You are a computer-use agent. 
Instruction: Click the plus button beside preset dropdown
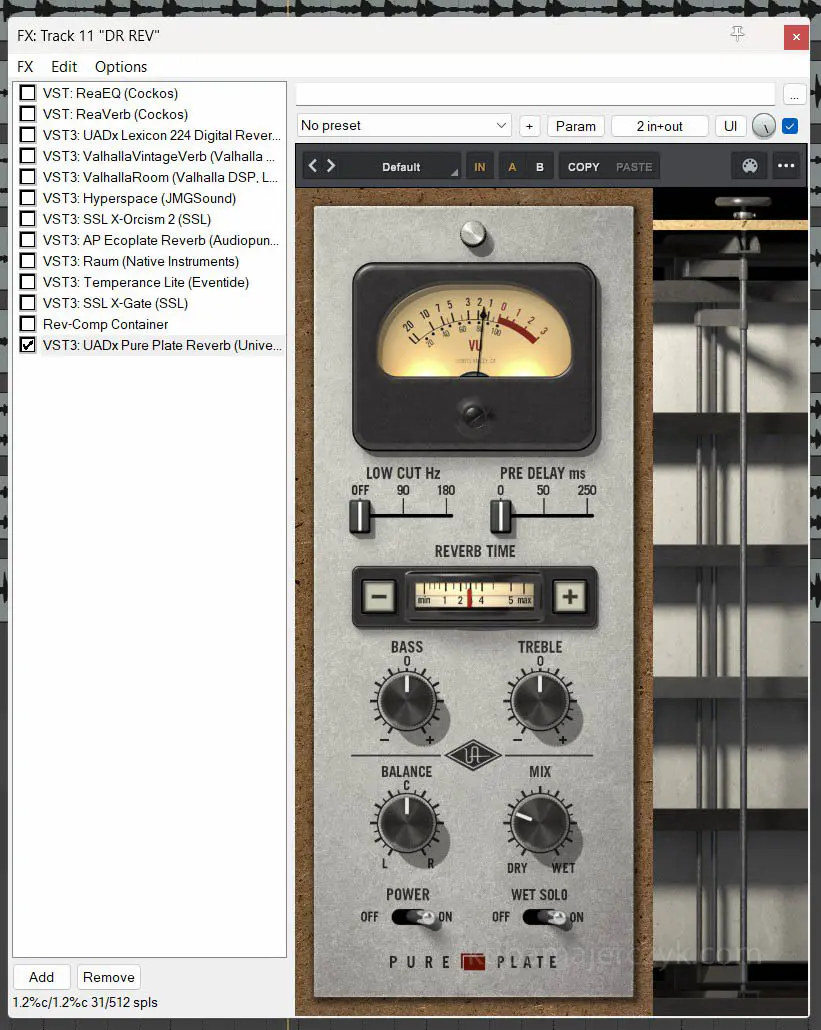[x=529, y=126]
